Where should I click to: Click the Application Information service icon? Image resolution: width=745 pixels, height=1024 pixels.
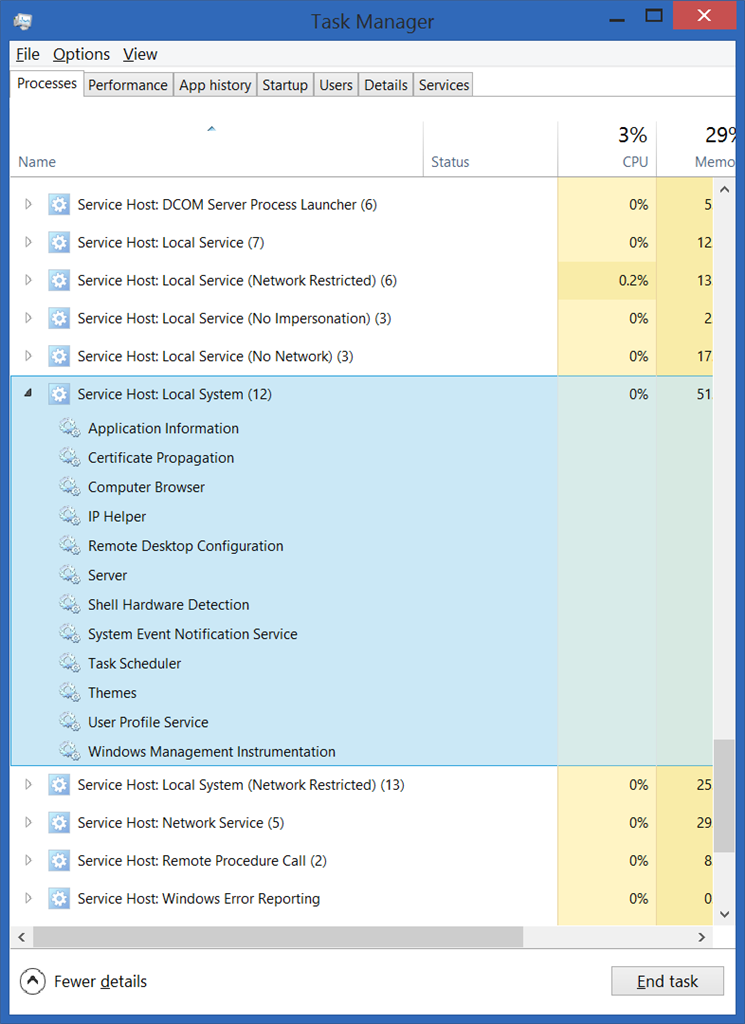click(x=69, y=428)
